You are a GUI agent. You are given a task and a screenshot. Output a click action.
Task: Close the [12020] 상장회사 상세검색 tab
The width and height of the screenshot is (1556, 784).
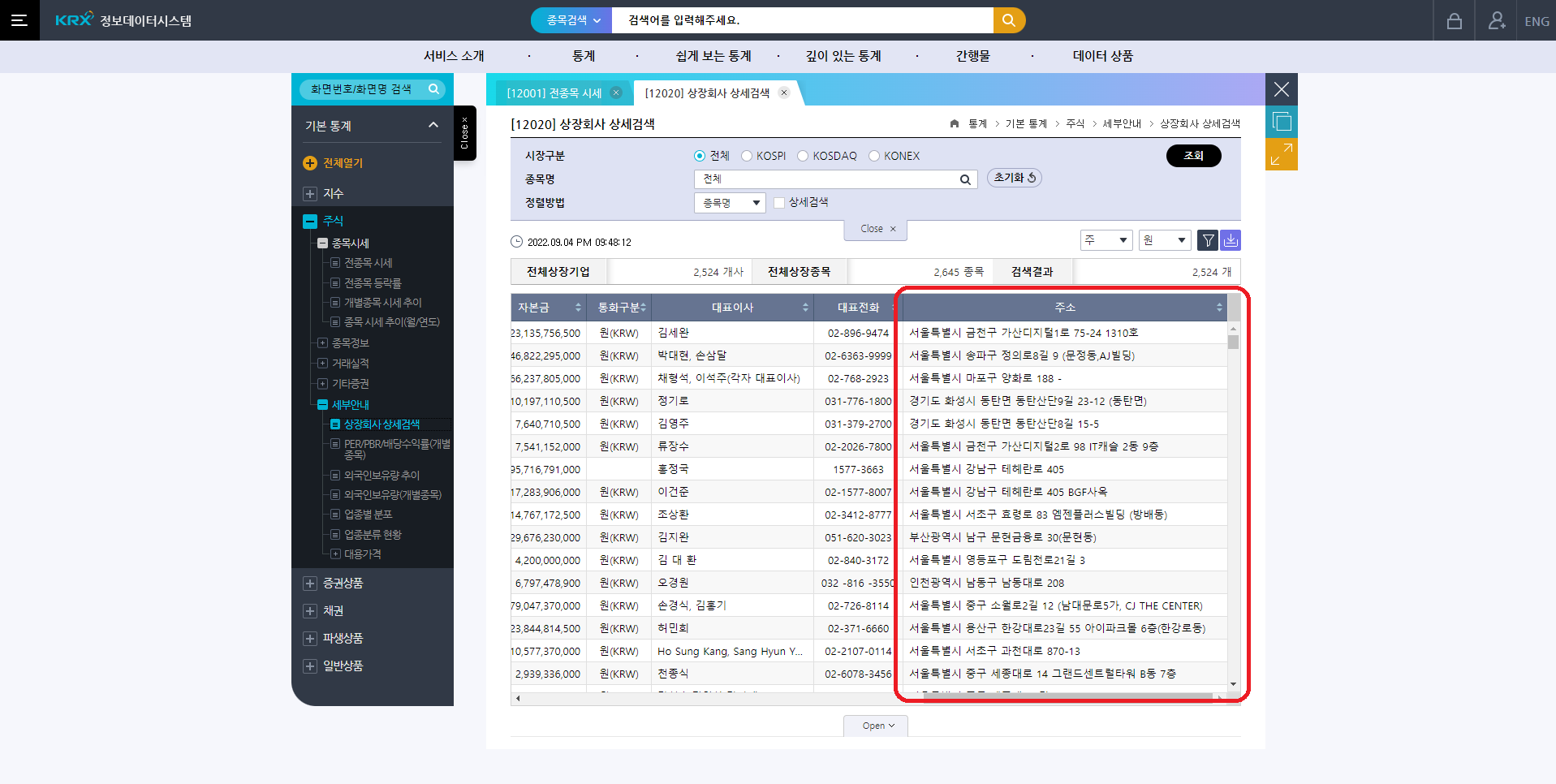[x=784, y=93]
